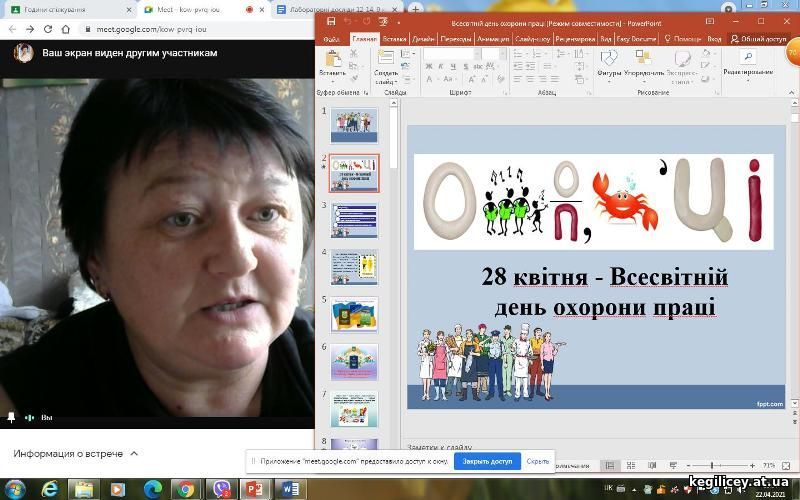800x500 pixels.
Task: Switch to the Переходы ribbon tab
Action: click(456, 39)
